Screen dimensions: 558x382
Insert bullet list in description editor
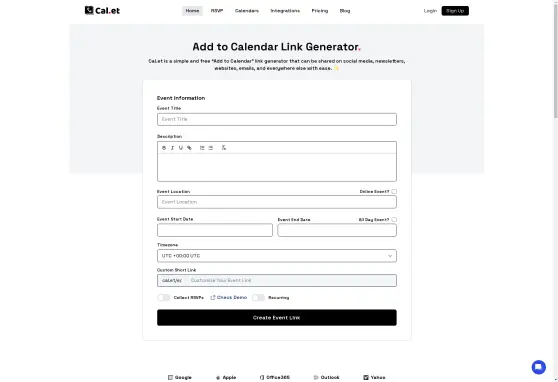tap(211, 148)
